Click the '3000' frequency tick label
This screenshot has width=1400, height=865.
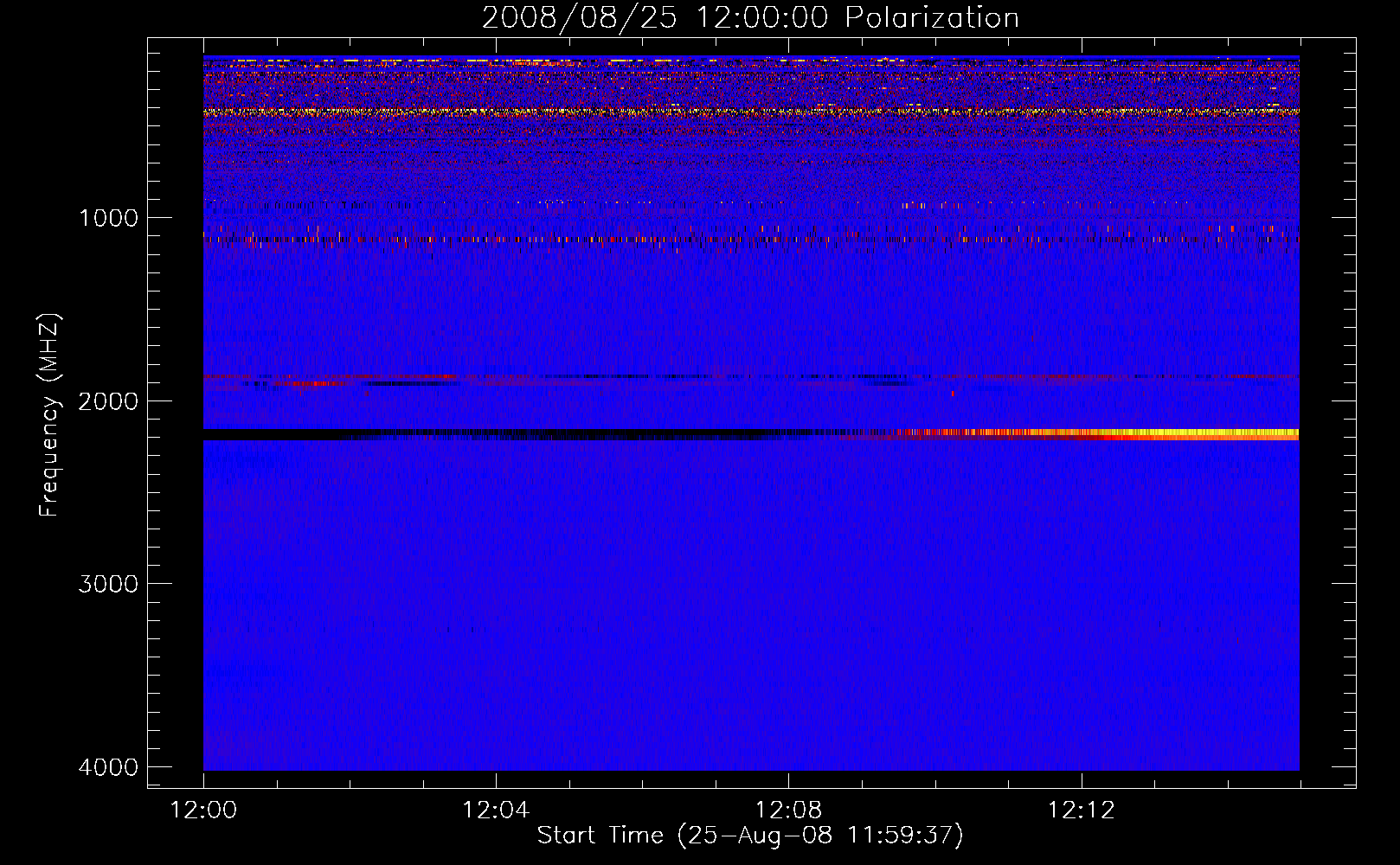tap(108, 584)
